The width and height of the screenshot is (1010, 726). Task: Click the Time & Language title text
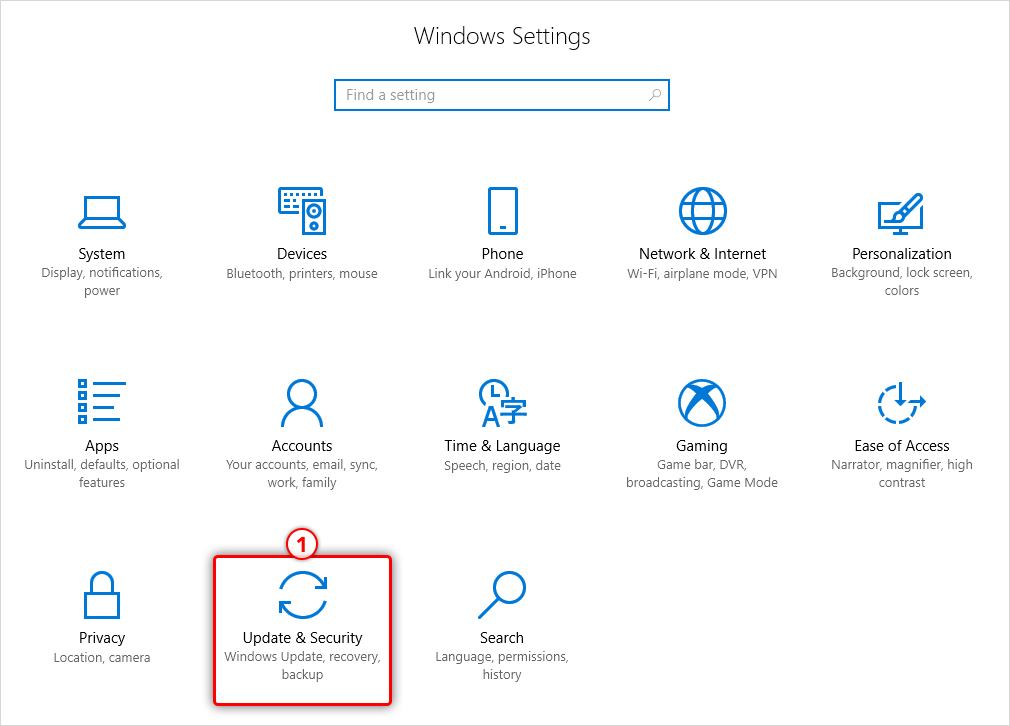click(502, 446)
